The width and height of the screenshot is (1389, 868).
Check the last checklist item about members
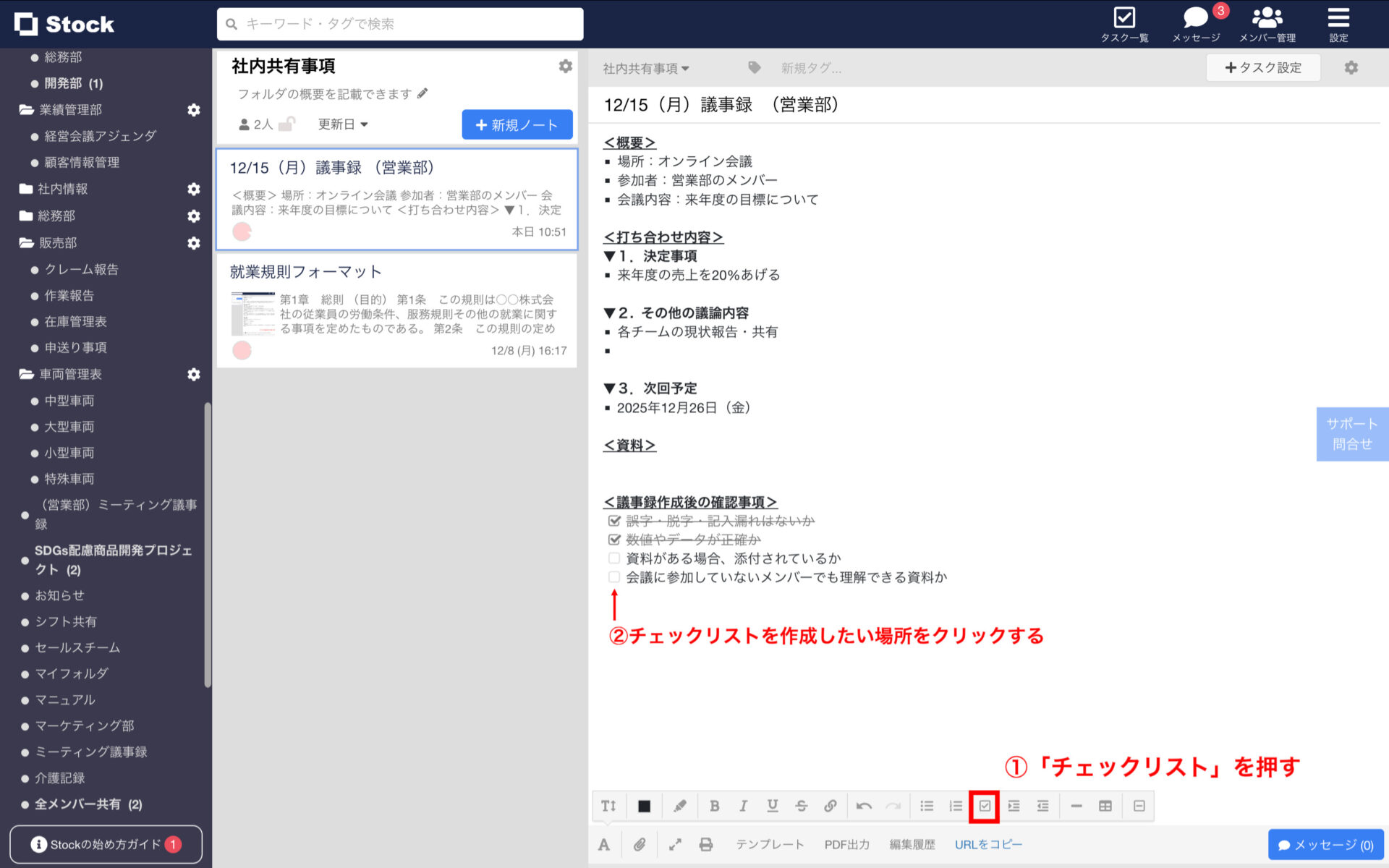613,576
